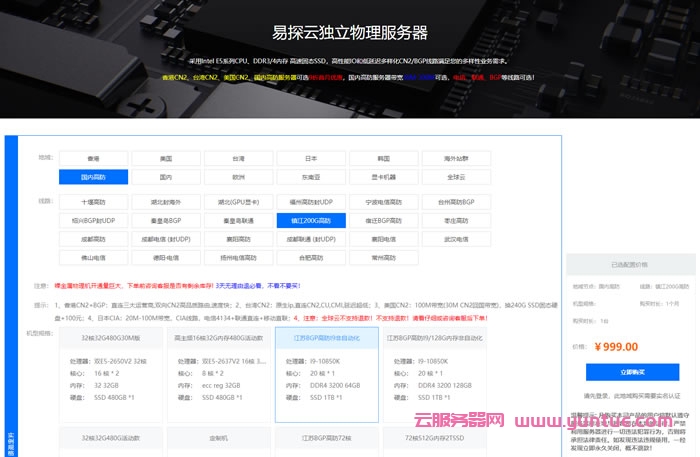Select the 国内高防 region option
Viewport: 700px width, 457px height.
pyautogui.click(x=93, y=177)
